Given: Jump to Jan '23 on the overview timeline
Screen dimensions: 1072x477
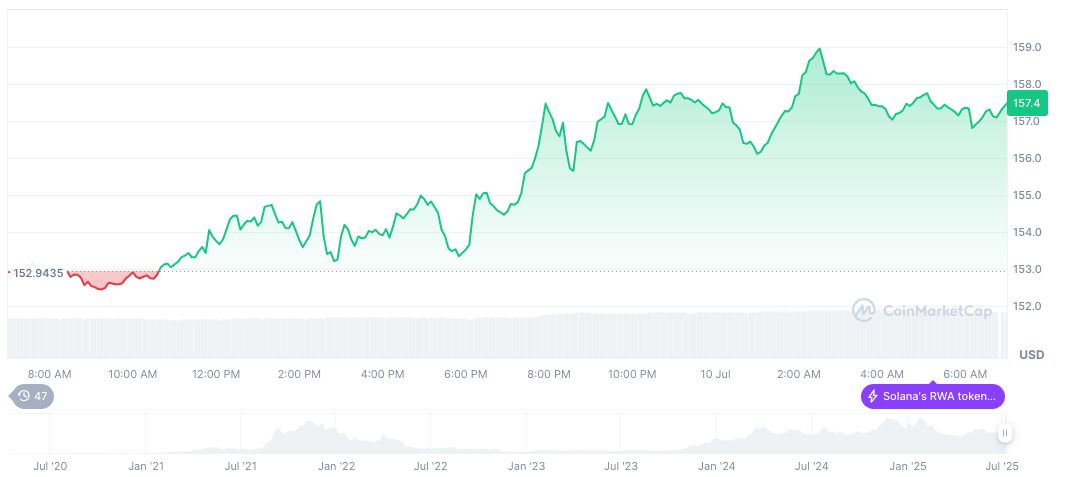Looking at the screenshot, I should (526, 466).
